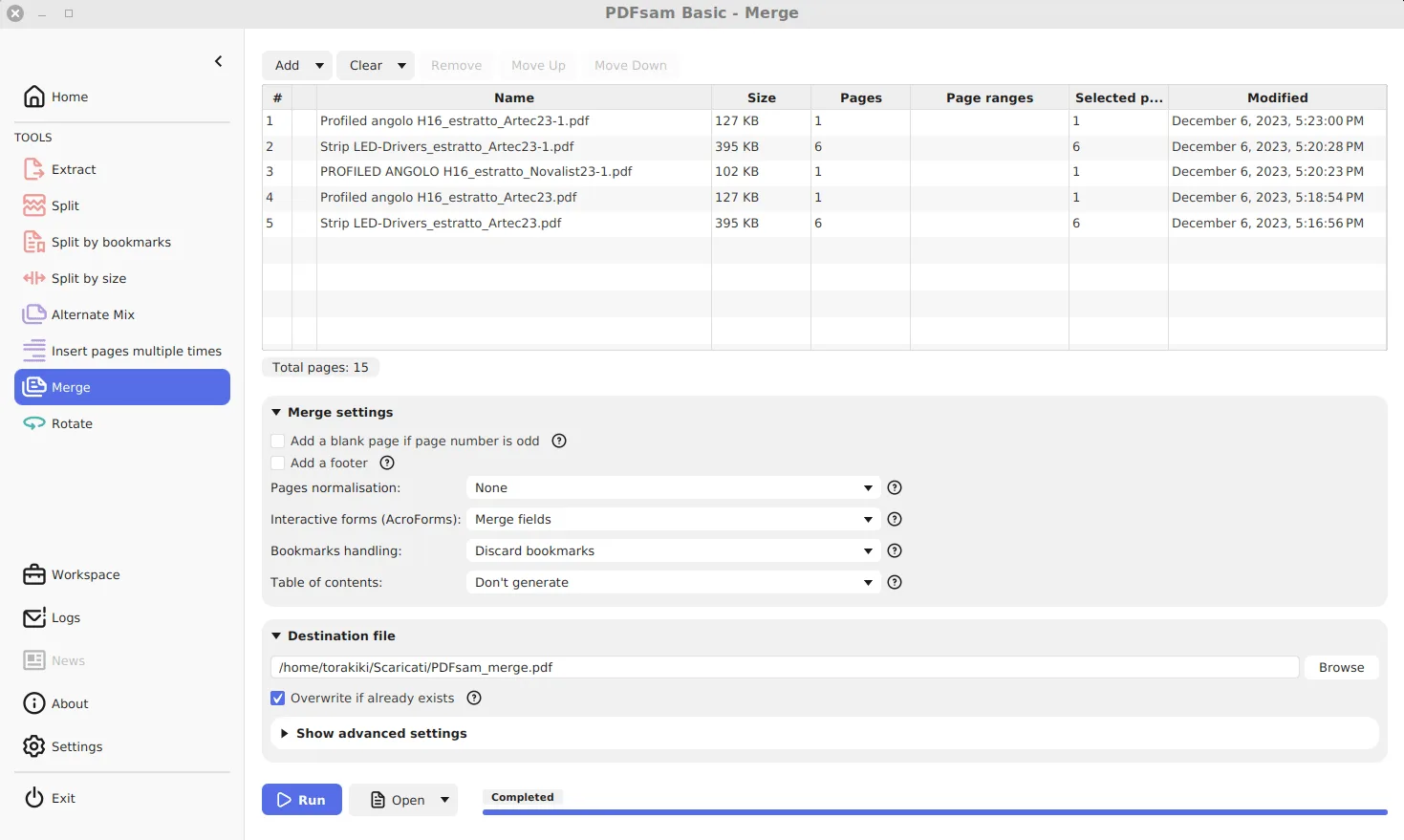Show help for Bookmarks handling
Viewport: 1404px width, 840px height.
pos(895,550)
